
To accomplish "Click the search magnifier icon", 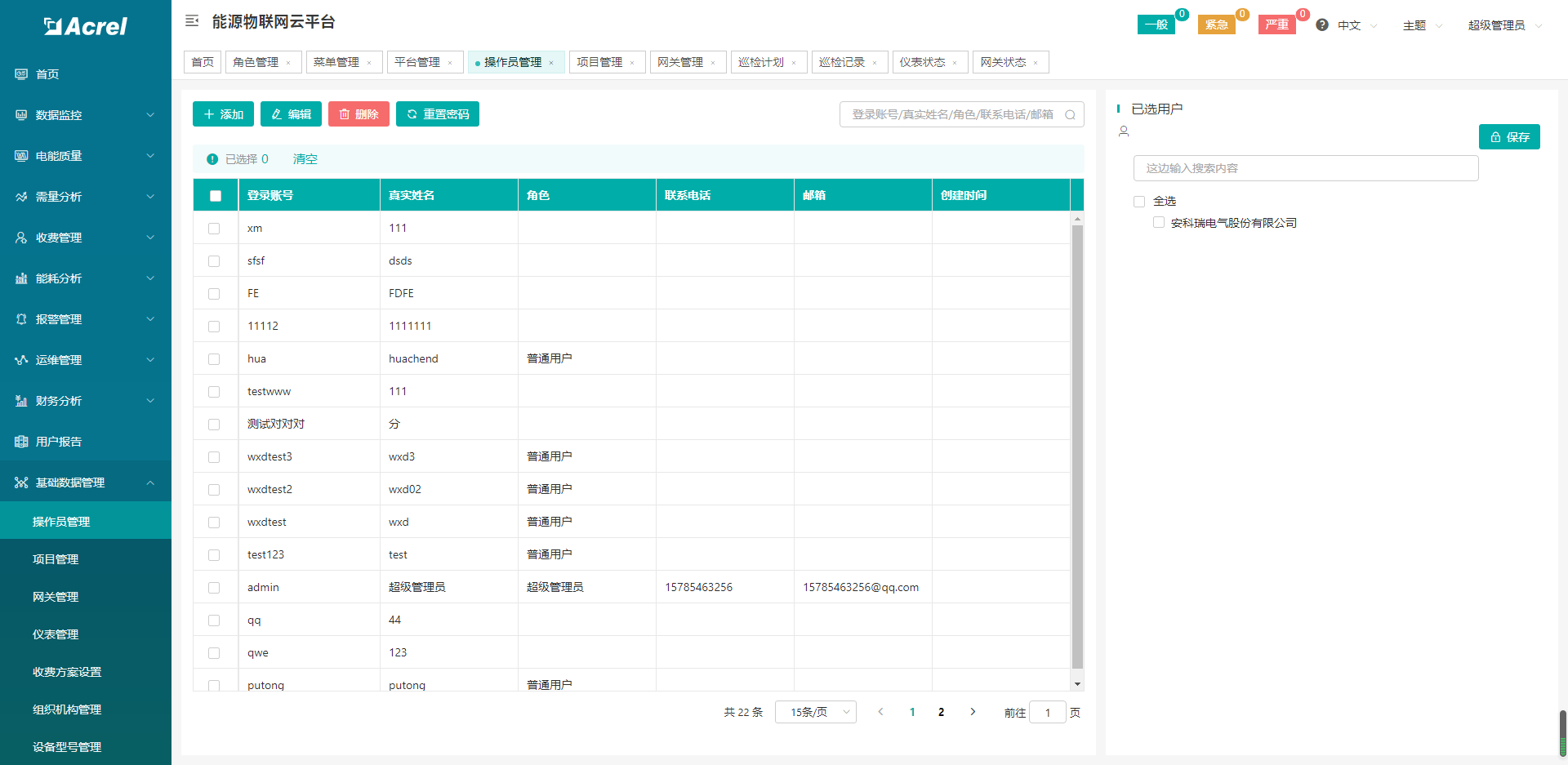I will point(1070,115).
